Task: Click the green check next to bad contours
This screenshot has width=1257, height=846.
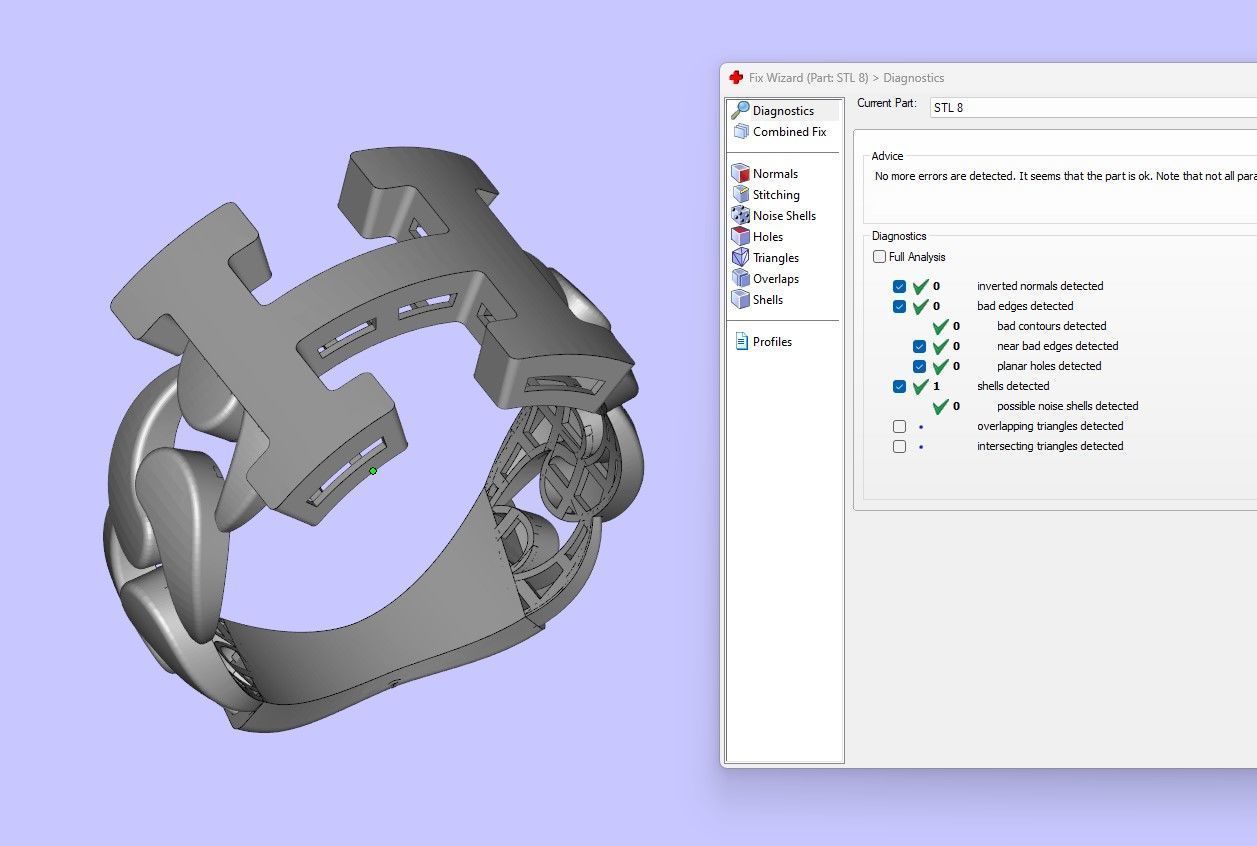Action: click(x=940, y=326)
